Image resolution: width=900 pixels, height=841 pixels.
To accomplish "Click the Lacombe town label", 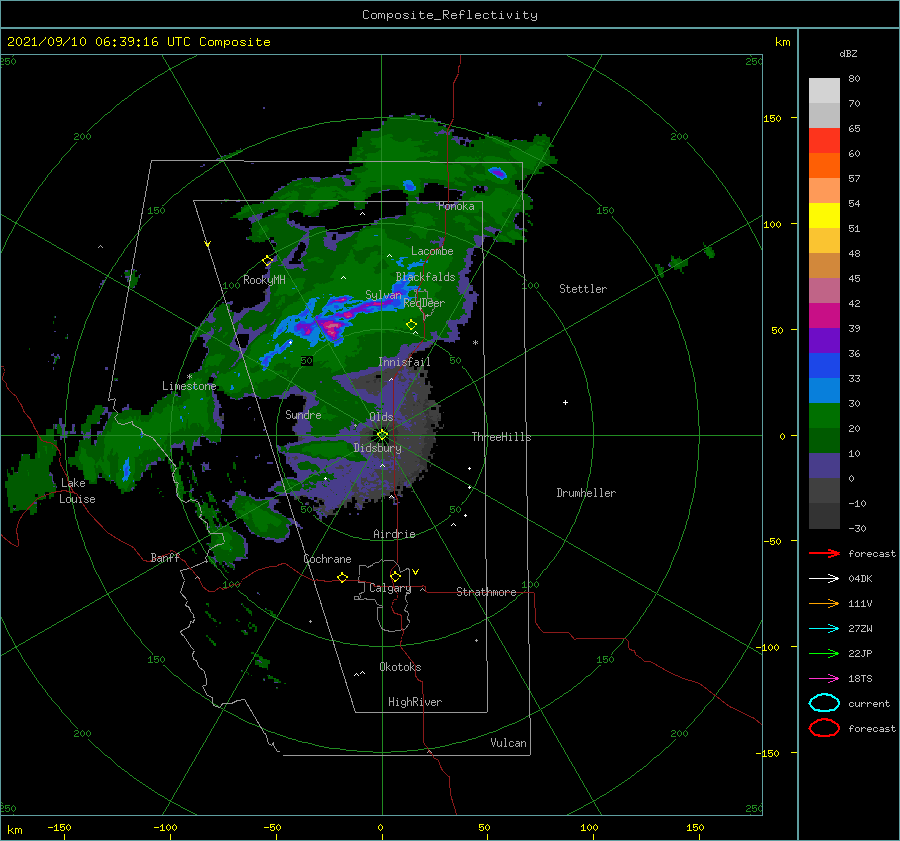I will click(432, 251).
